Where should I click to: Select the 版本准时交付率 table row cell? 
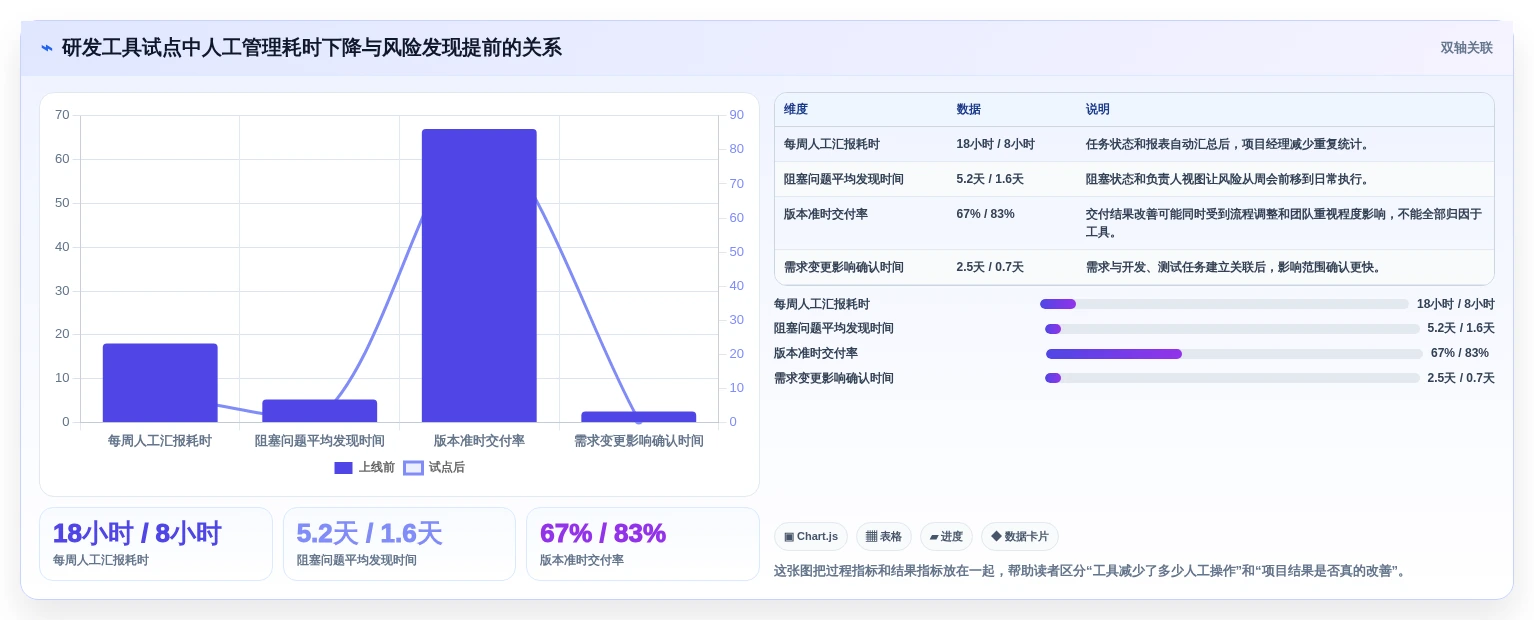(826, 214)
